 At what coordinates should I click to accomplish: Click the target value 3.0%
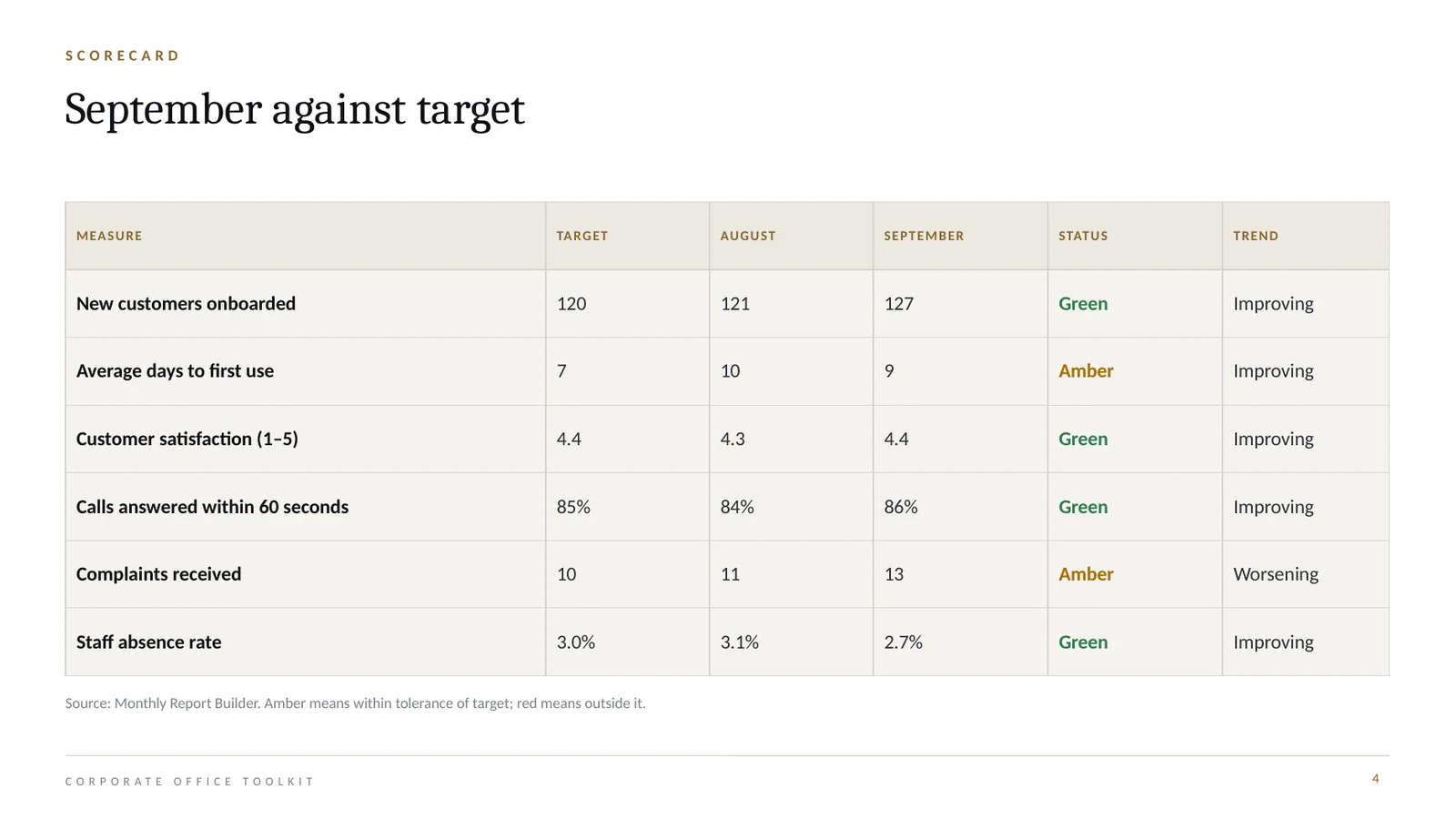pyautogui.click(x=576, y=642)
